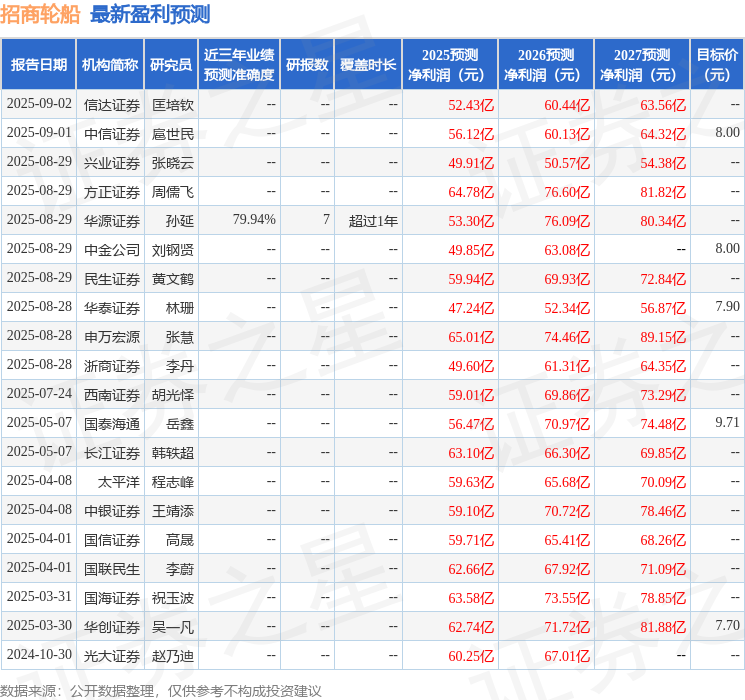Select the 国联民生 institution cell
Viewport: 745px width, 700px height.
pyautogui.click(x=112, y=569)
